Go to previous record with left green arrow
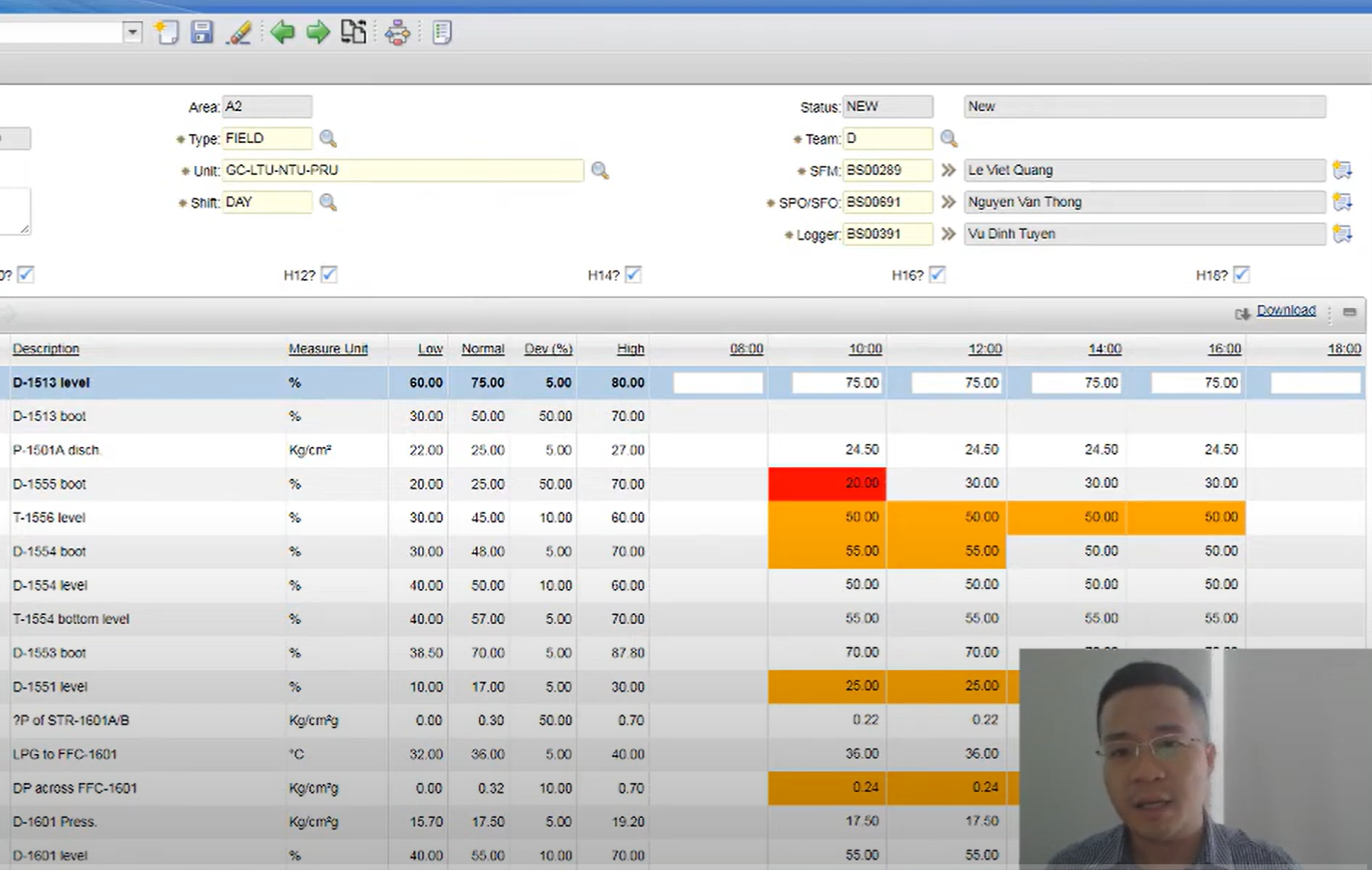 282,33
